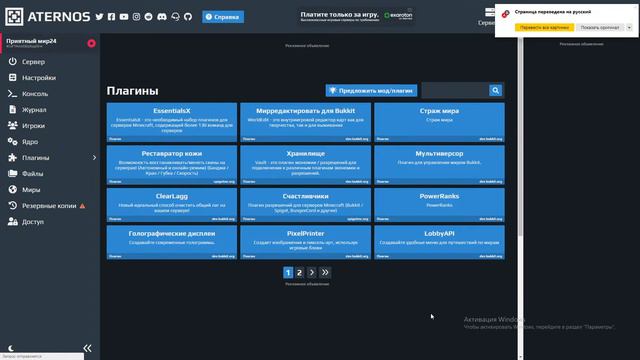Click the Сервер power icon
Image resolution: width=640 pixels, height=360 pixels.
[x=13, y=62]
